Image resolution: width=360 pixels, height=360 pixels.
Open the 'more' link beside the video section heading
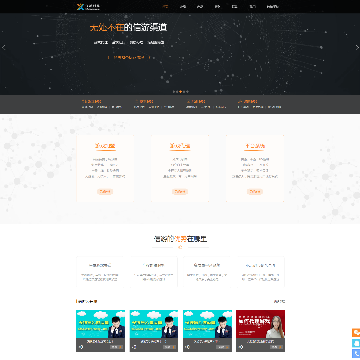click(279, 301)
